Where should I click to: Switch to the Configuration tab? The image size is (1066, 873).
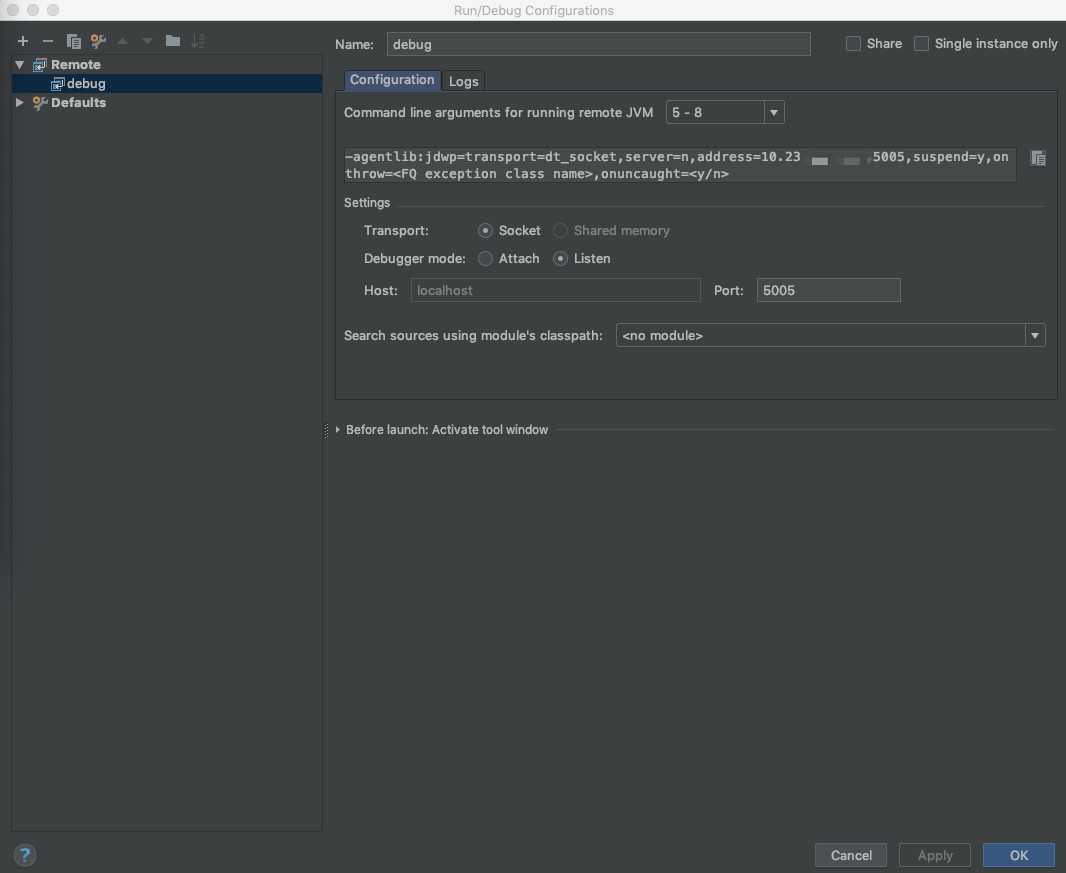pos(392,80)
